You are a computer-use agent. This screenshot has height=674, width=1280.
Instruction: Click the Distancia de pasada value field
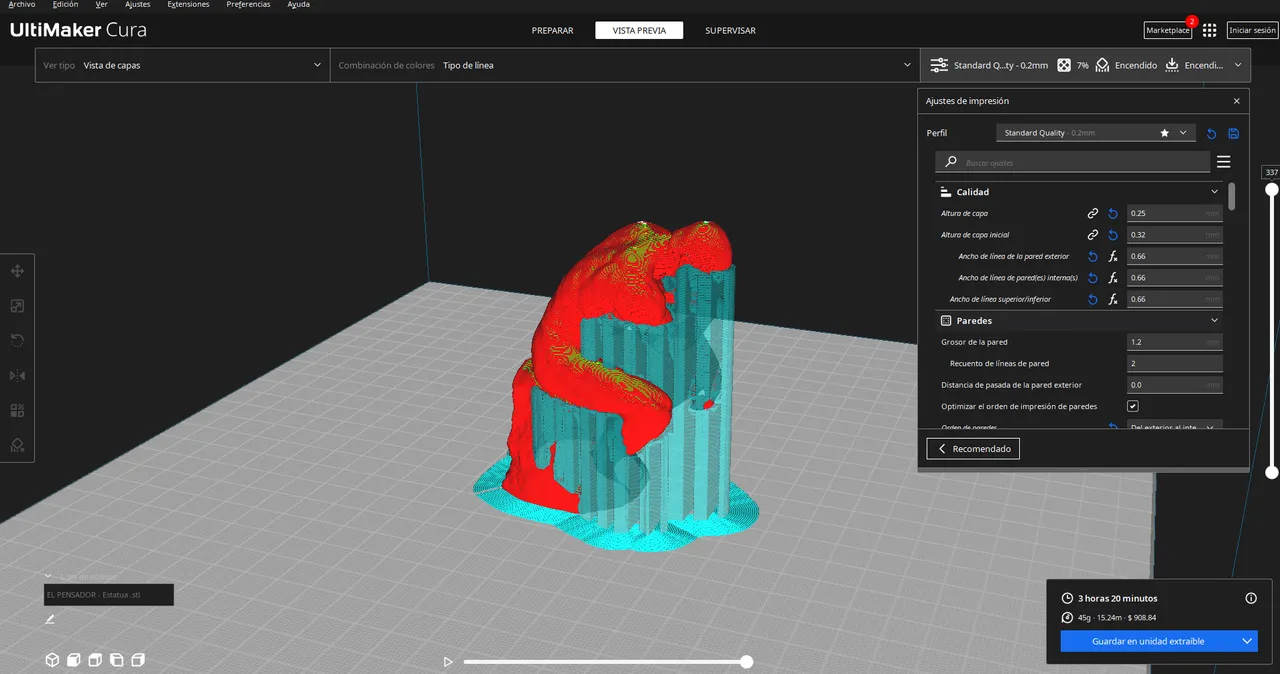[x=1175, y=385]
